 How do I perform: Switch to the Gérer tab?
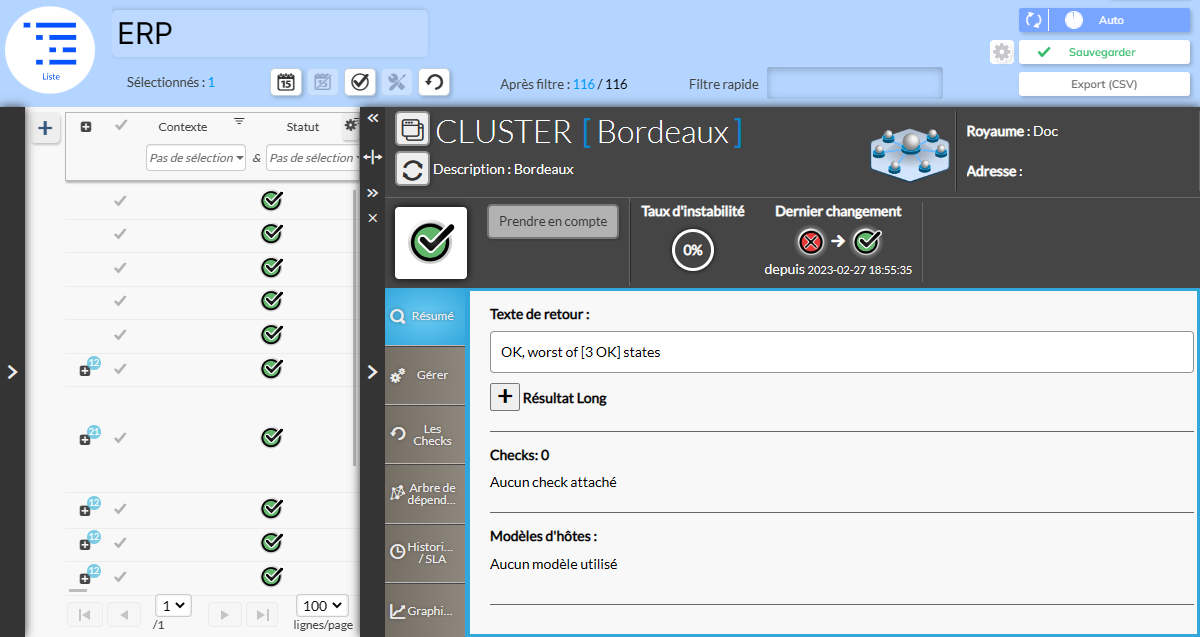coord(425,375)
